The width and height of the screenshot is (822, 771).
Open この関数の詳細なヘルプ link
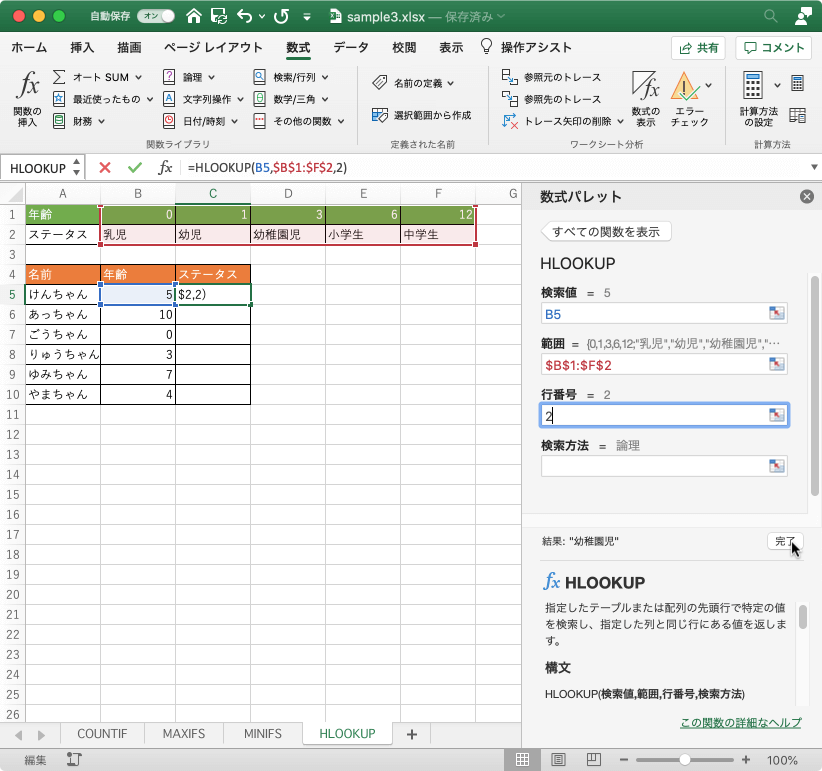point(741,722)
